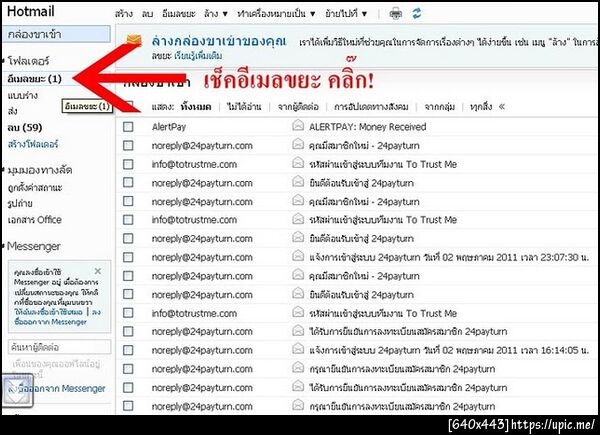Open the ลบ (59) deleted folder
Screen dimensions: 600x435
[25, 127]
